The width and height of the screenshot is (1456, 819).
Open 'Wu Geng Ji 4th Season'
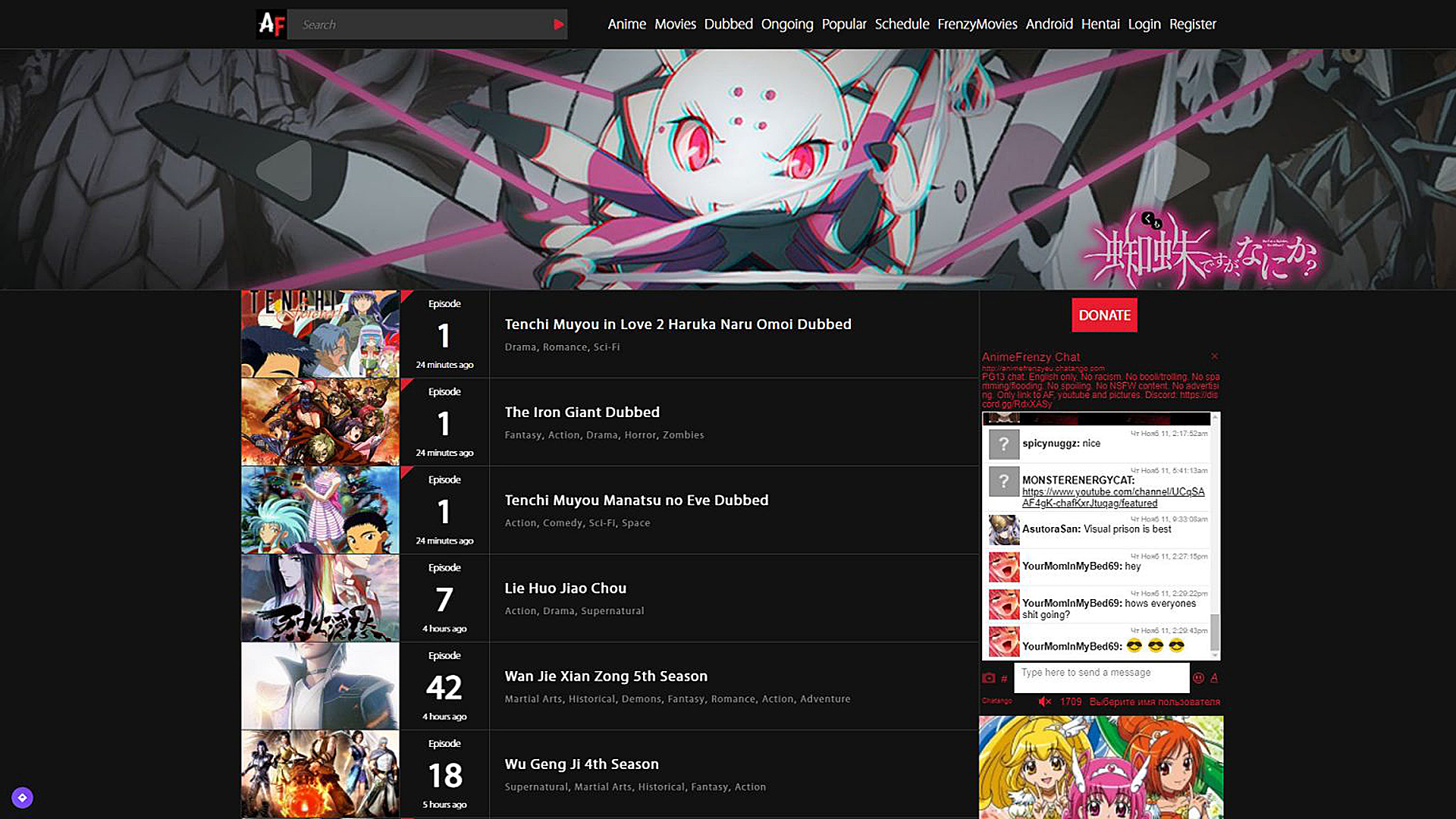point(582,764)
